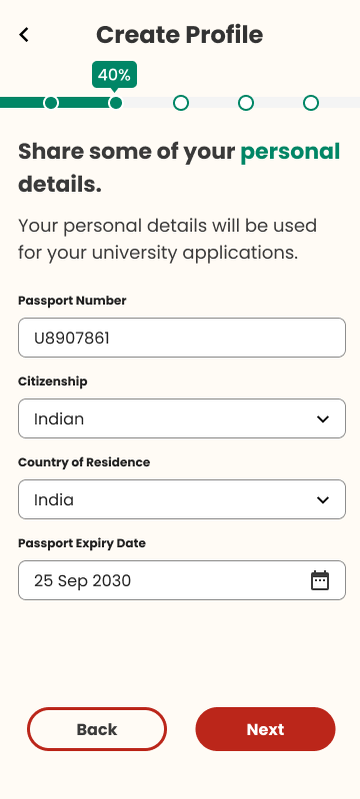360x799 pixels.
Task: Select the fifth progress step circle
Action: [x=311, y=103]
